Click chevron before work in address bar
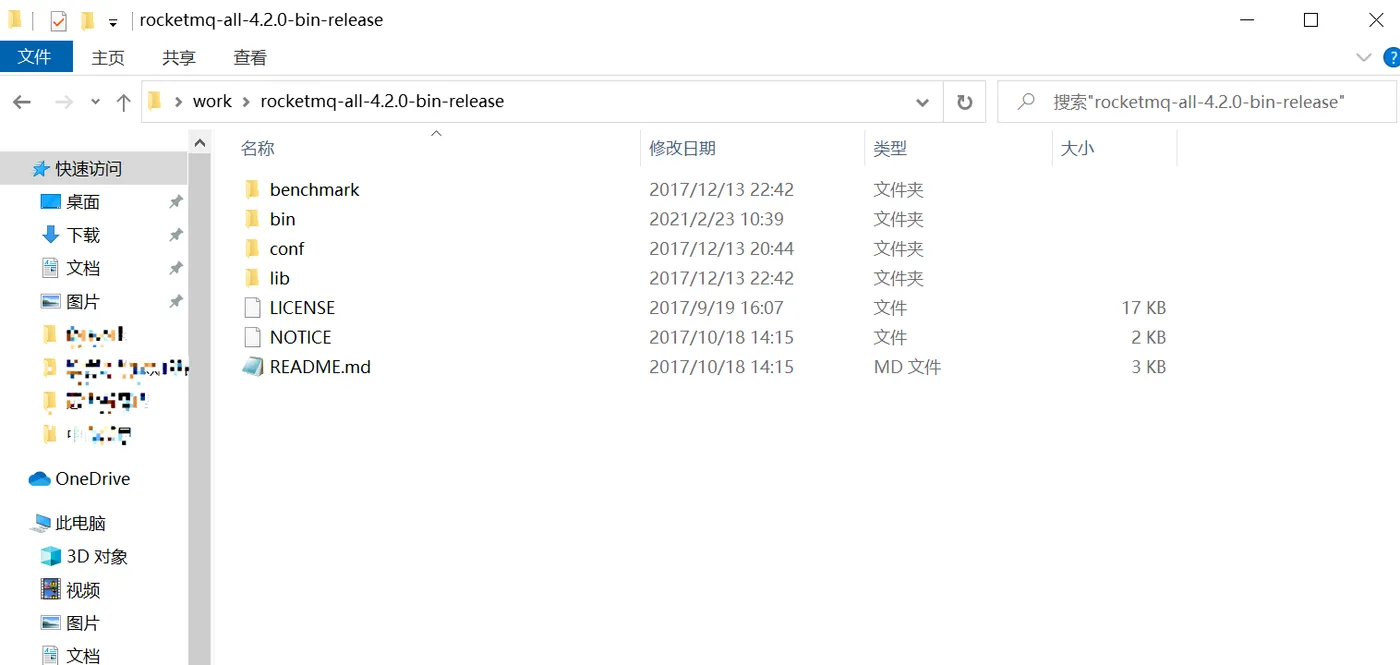Screen dimensions: 1400x665 pos(178,101)
